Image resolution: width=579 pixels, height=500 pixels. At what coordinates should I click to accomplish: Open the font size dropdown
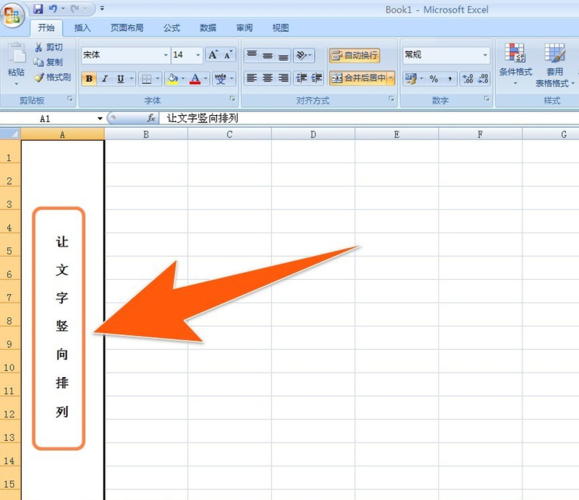click(x=198, y=55)
